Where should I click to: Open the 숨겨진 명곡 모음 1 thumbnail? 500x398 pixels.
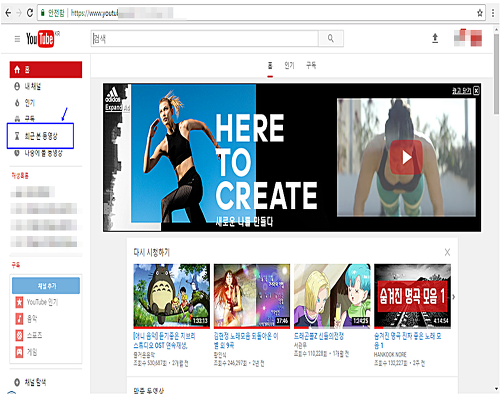[412, 296]
